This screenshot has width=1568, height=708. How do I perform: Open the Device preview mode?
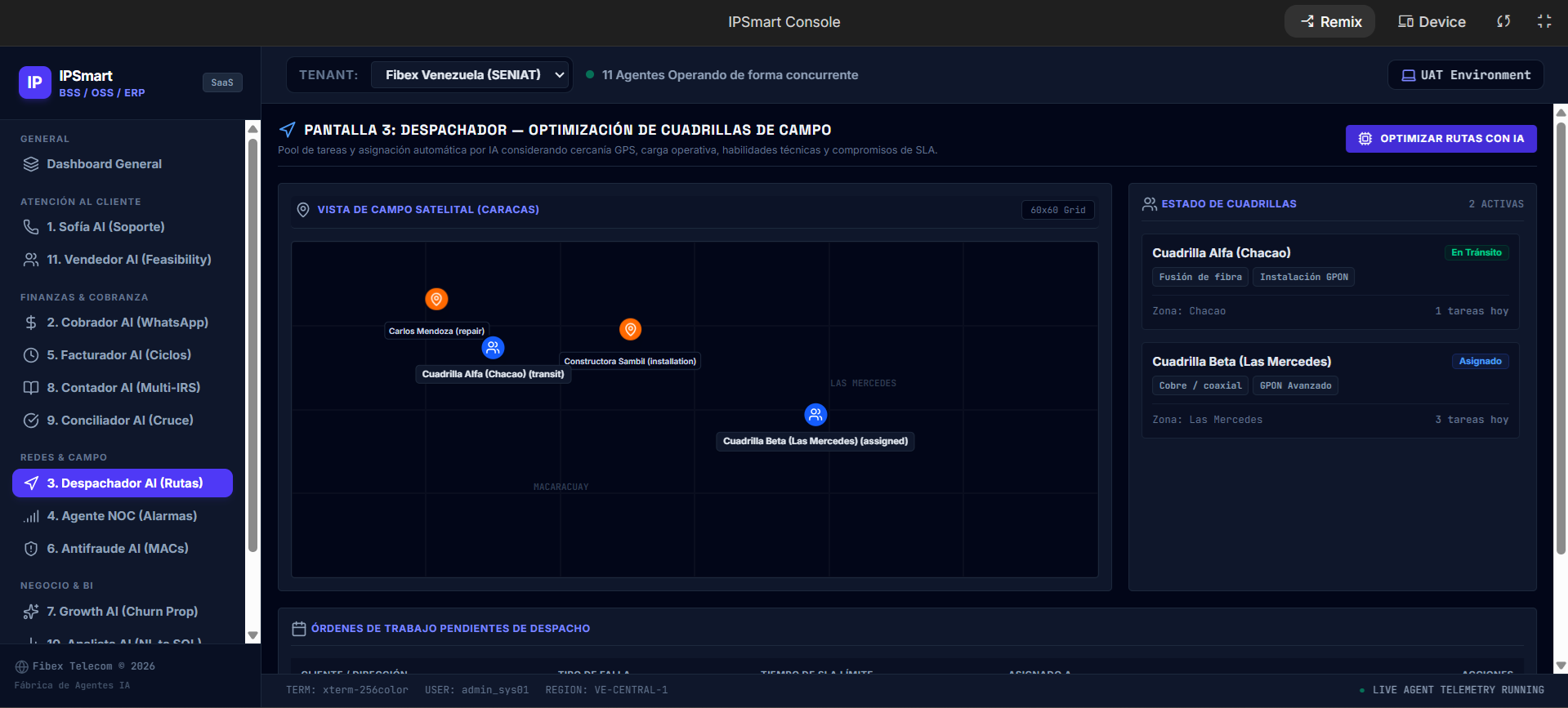(x=1432, y=21)
